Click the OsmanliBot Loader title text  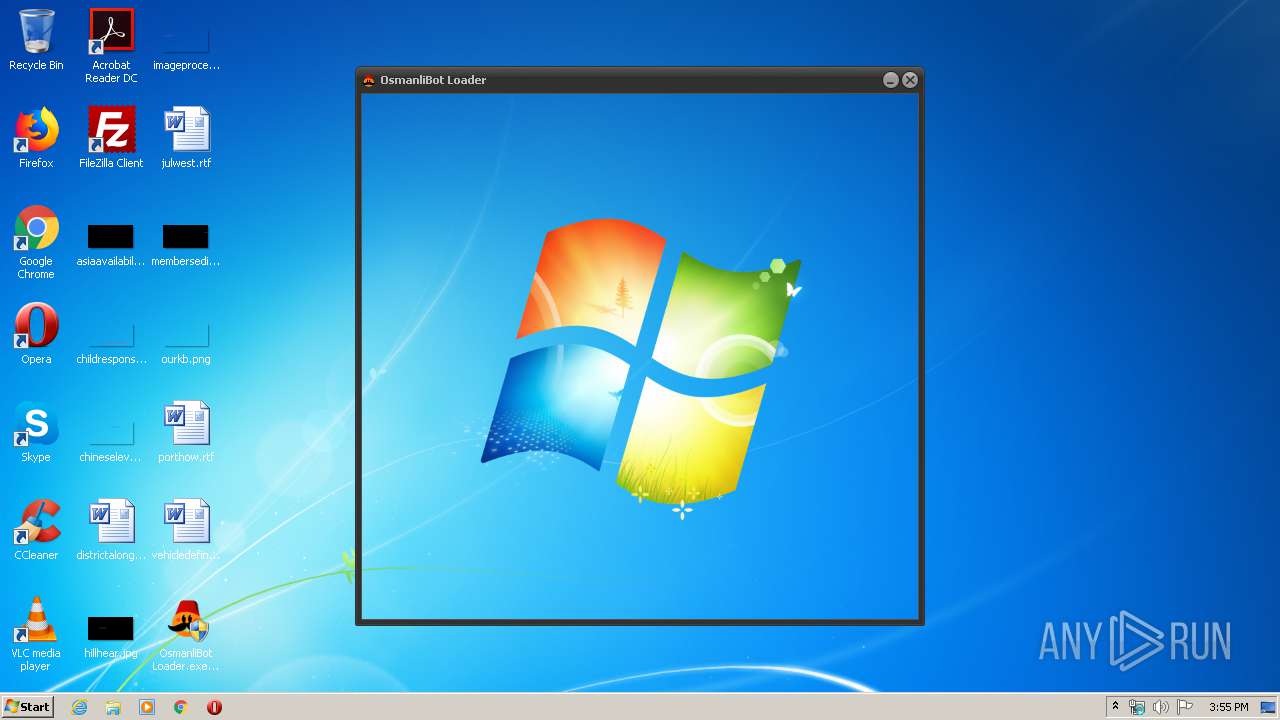433,80
